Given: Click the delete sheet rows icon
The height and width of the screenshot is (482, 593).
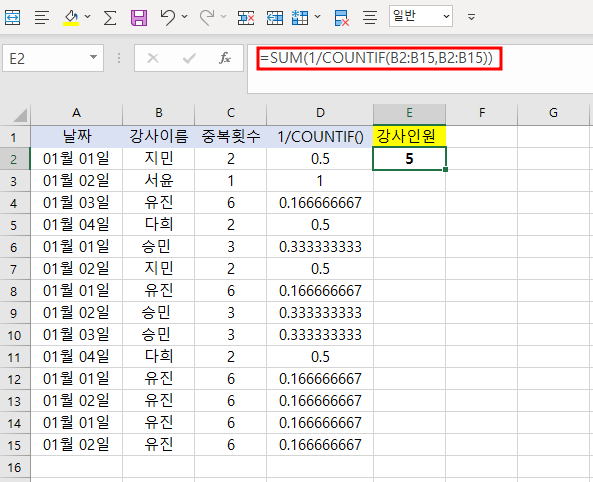Looking at the screenshot, I should [x=342, y=18].
